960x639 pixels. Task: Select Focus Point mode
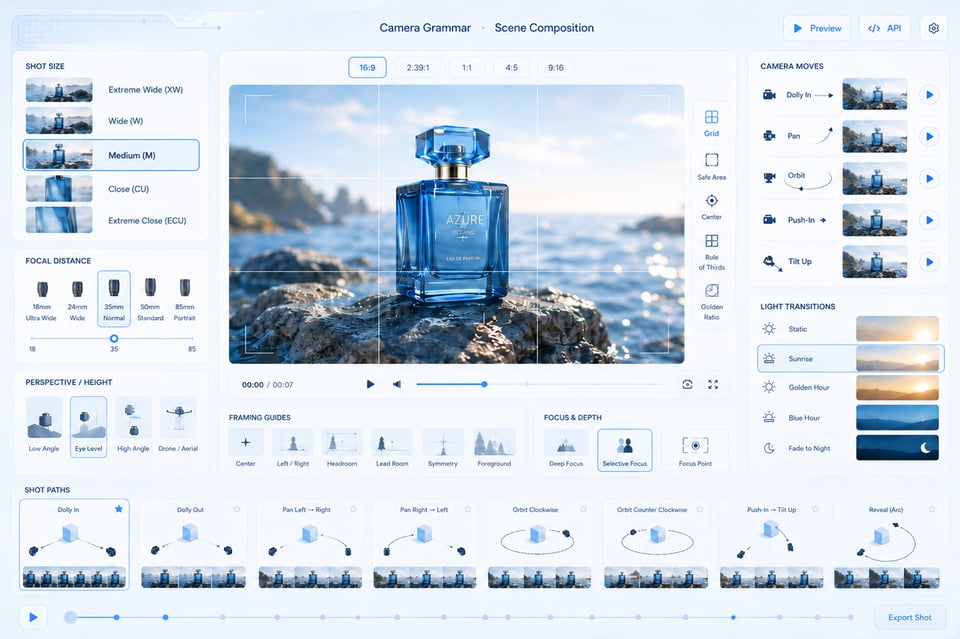(695, 449)
